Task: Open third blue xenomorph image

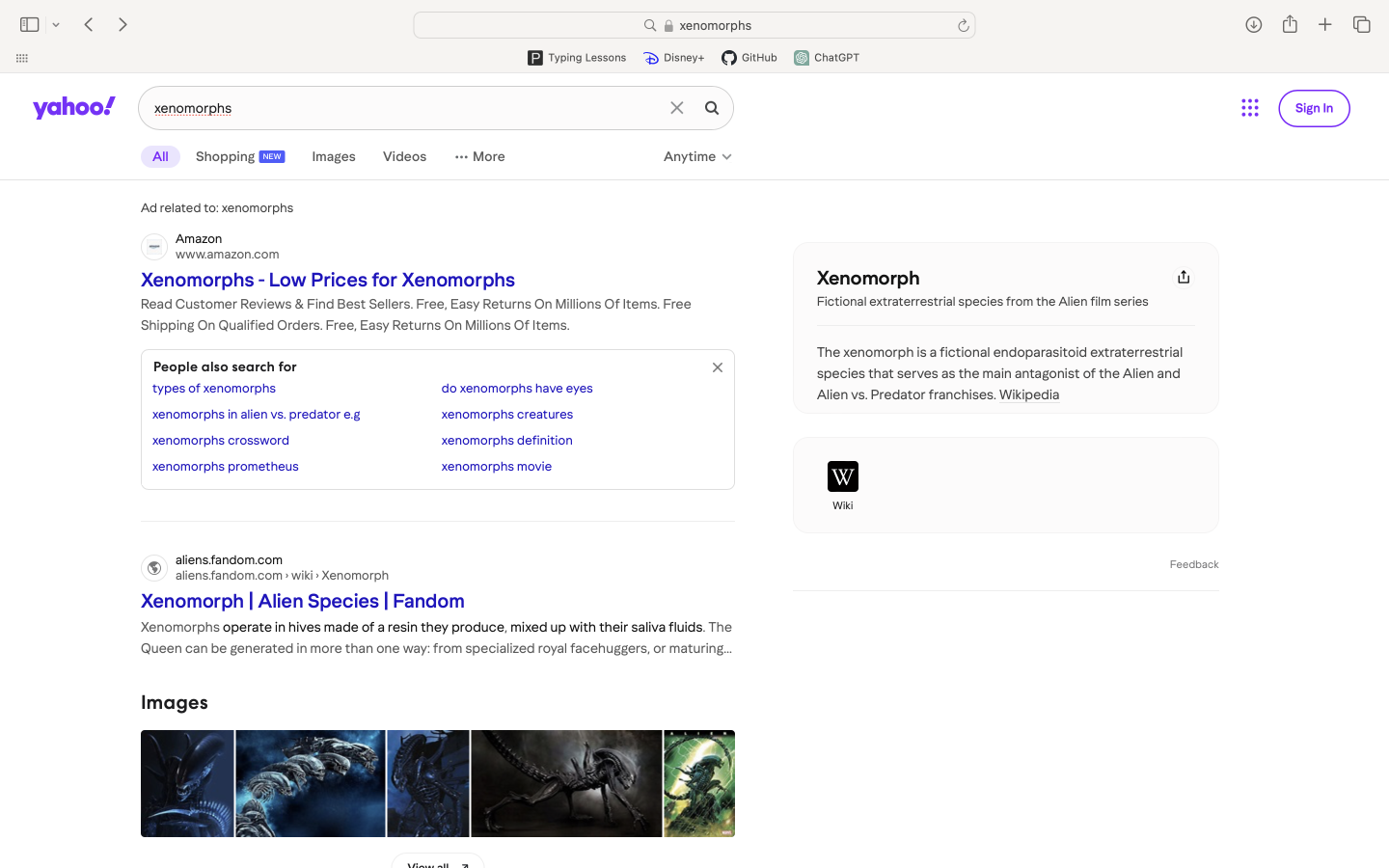Action: (428, 783)
